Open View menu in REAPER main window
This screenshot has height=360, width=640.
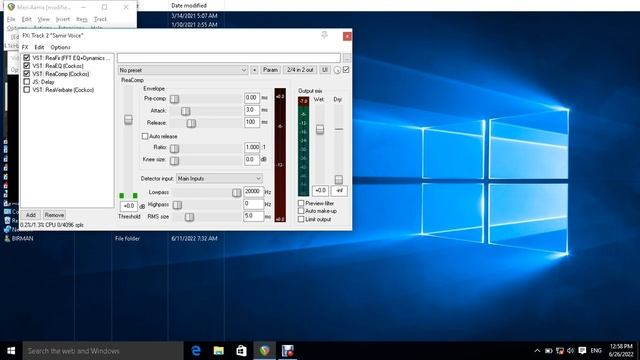tap(43, 19)
